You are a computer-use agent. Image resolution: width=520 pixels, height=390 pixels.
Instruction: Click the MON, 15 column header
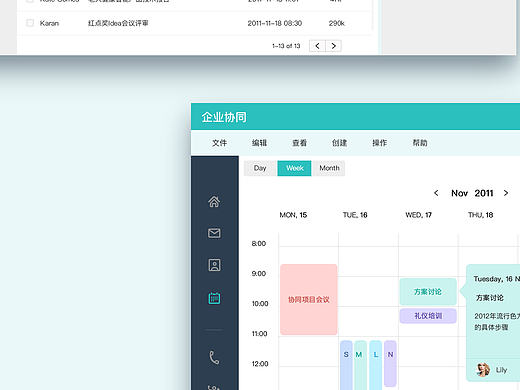coord(293,215)
